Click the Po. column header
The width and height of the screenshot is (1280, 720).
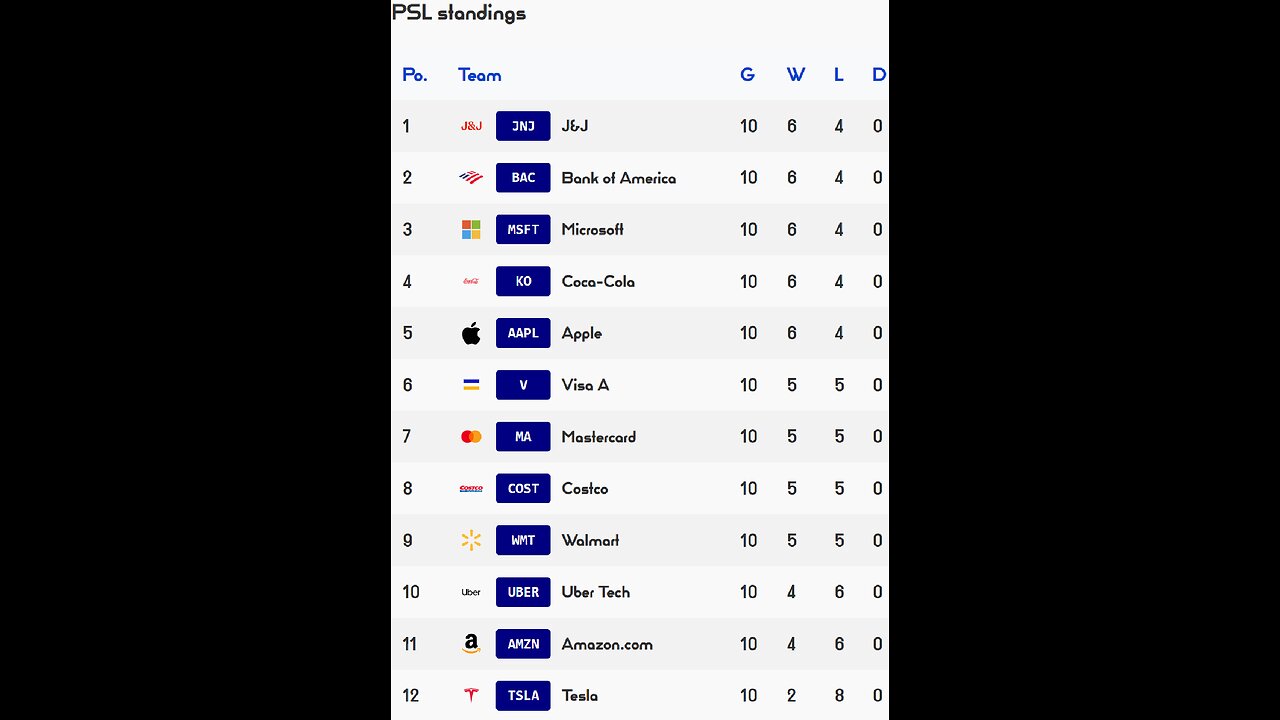tap(415, 75)
